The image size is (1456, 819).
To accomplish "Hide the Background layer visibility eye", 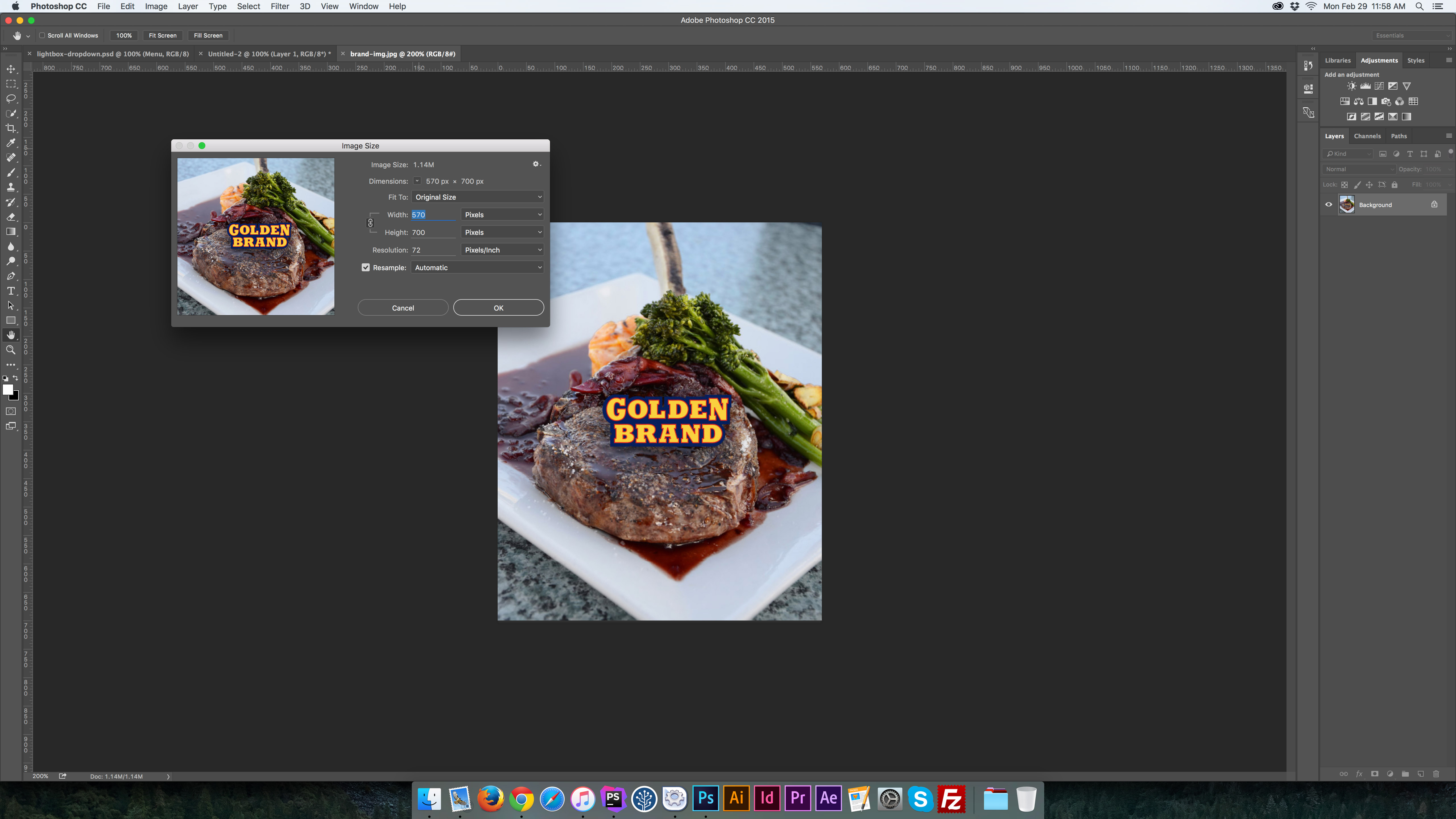I will coord(1329,205).
